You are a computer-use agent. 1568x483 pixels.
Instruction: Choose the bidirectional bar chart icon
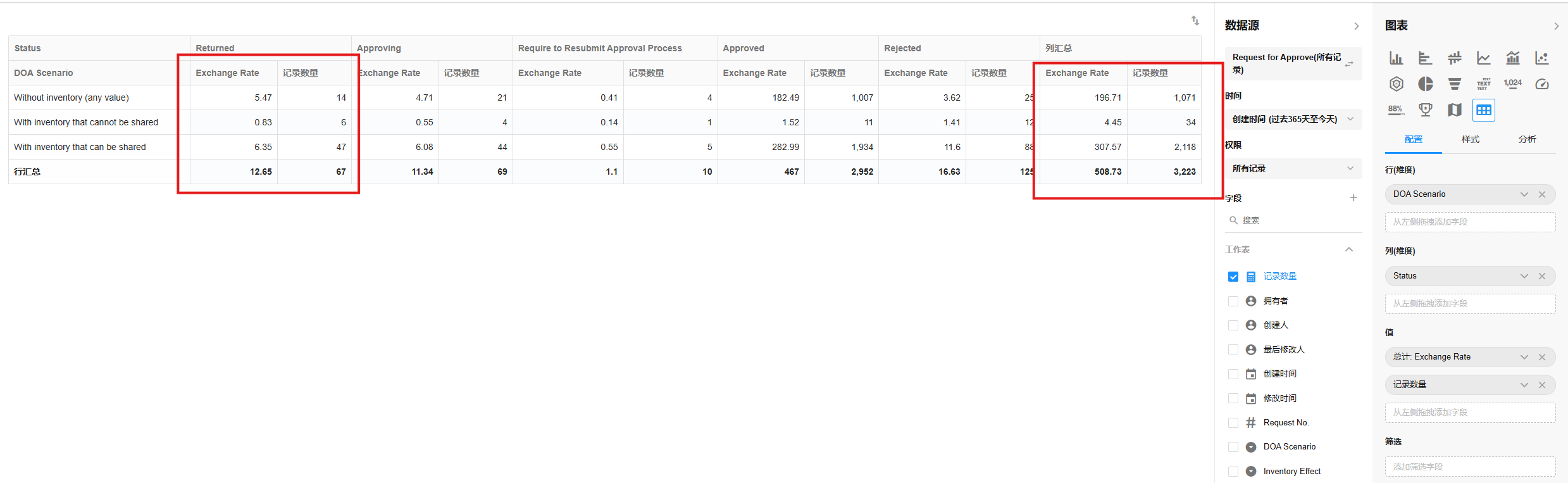(1454, 58)
